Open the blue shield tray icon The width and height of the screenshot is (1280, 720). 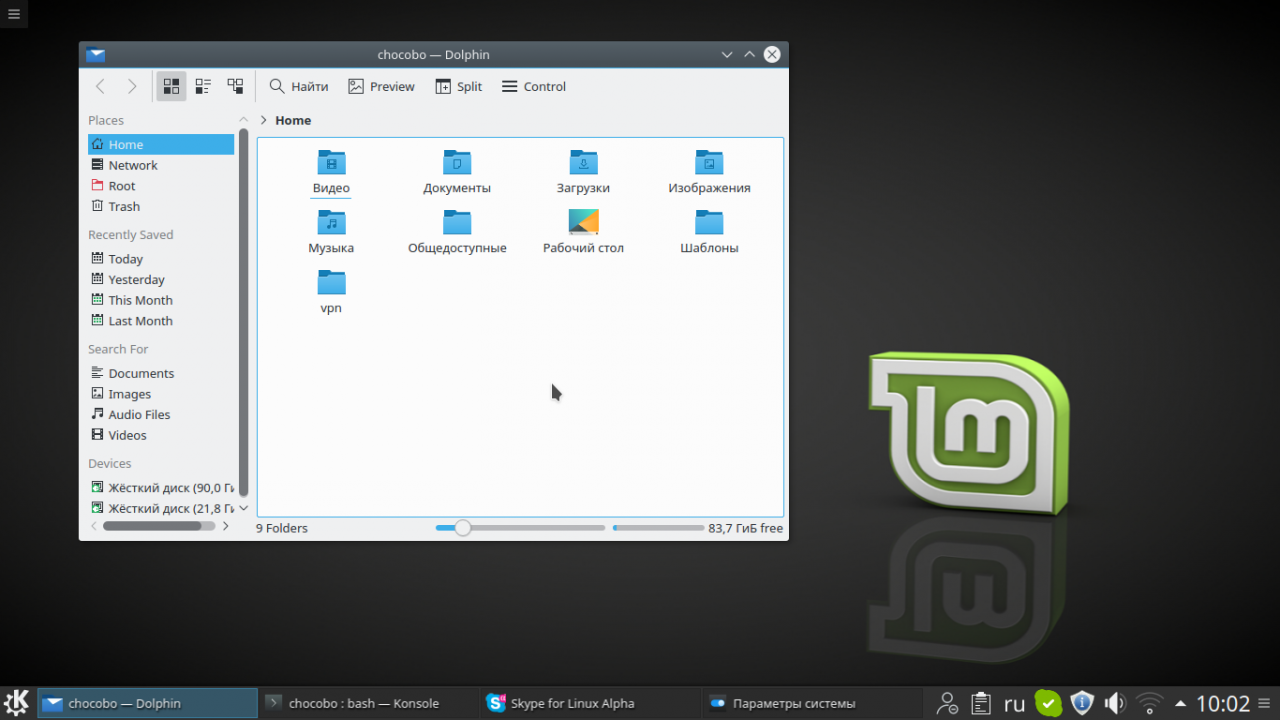1082,703
